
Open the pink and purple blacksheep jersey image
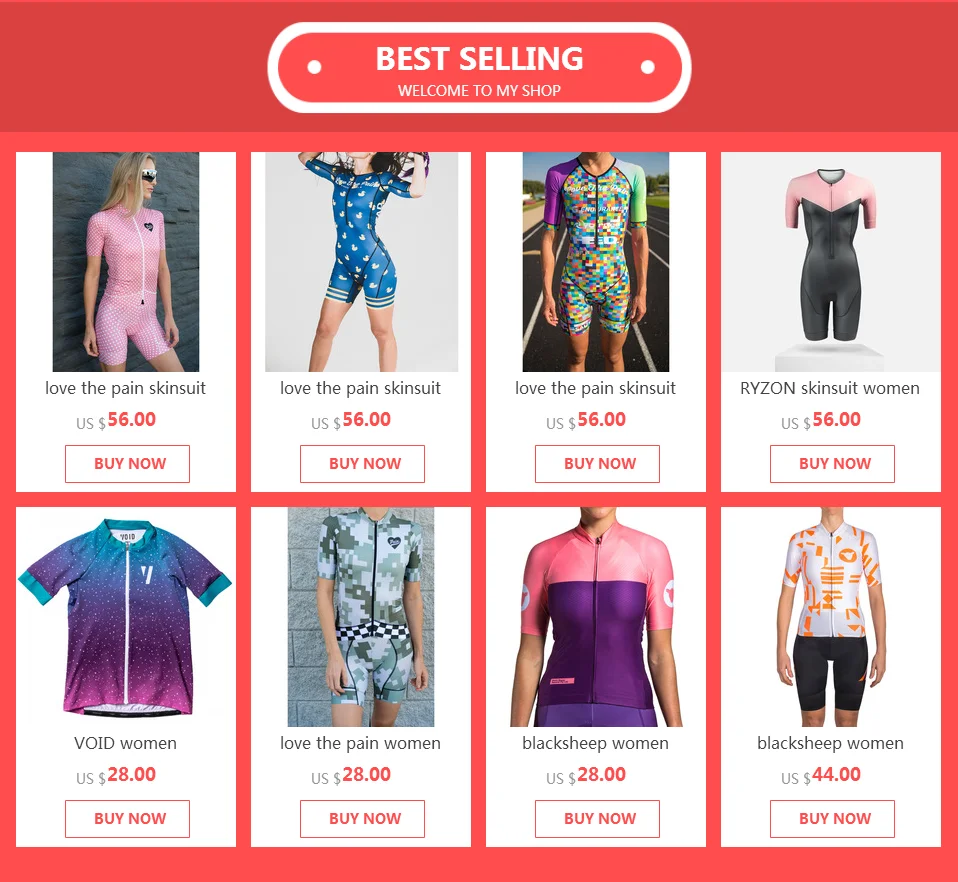(x=596, y=617)
